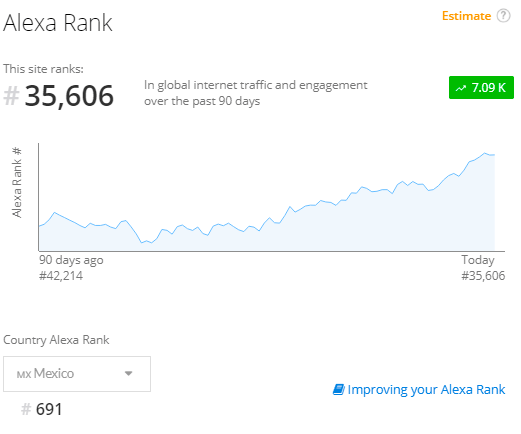
Task: Click the #42,214 starting rank value
Action: [61, 276]
